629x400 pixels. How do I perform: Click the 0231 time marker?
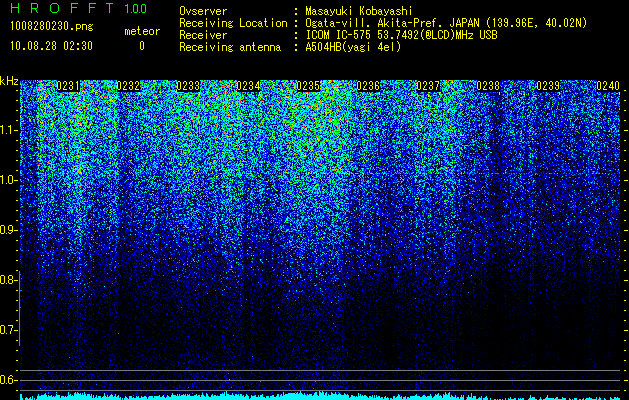point(68,86)
